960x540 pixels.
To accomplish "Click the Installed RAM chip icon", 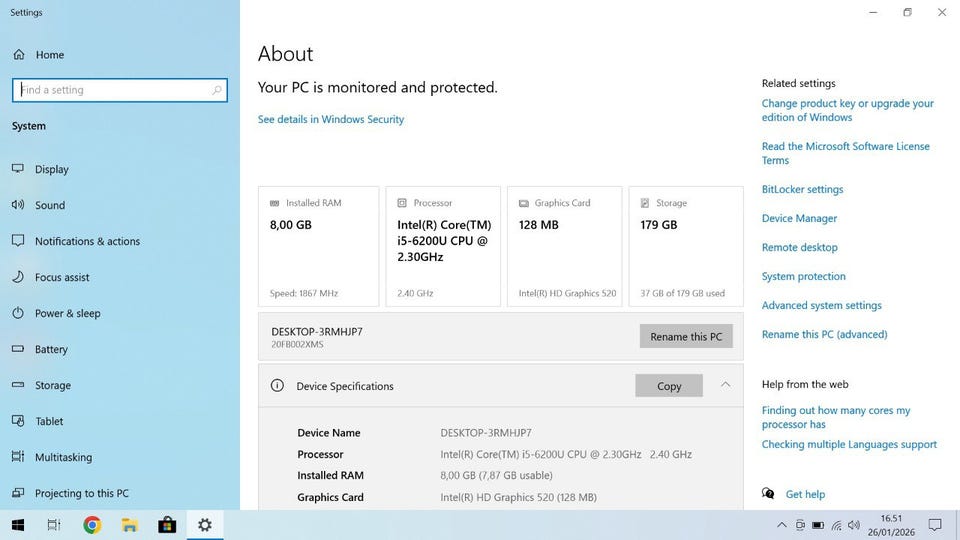I will coord(274,203).
